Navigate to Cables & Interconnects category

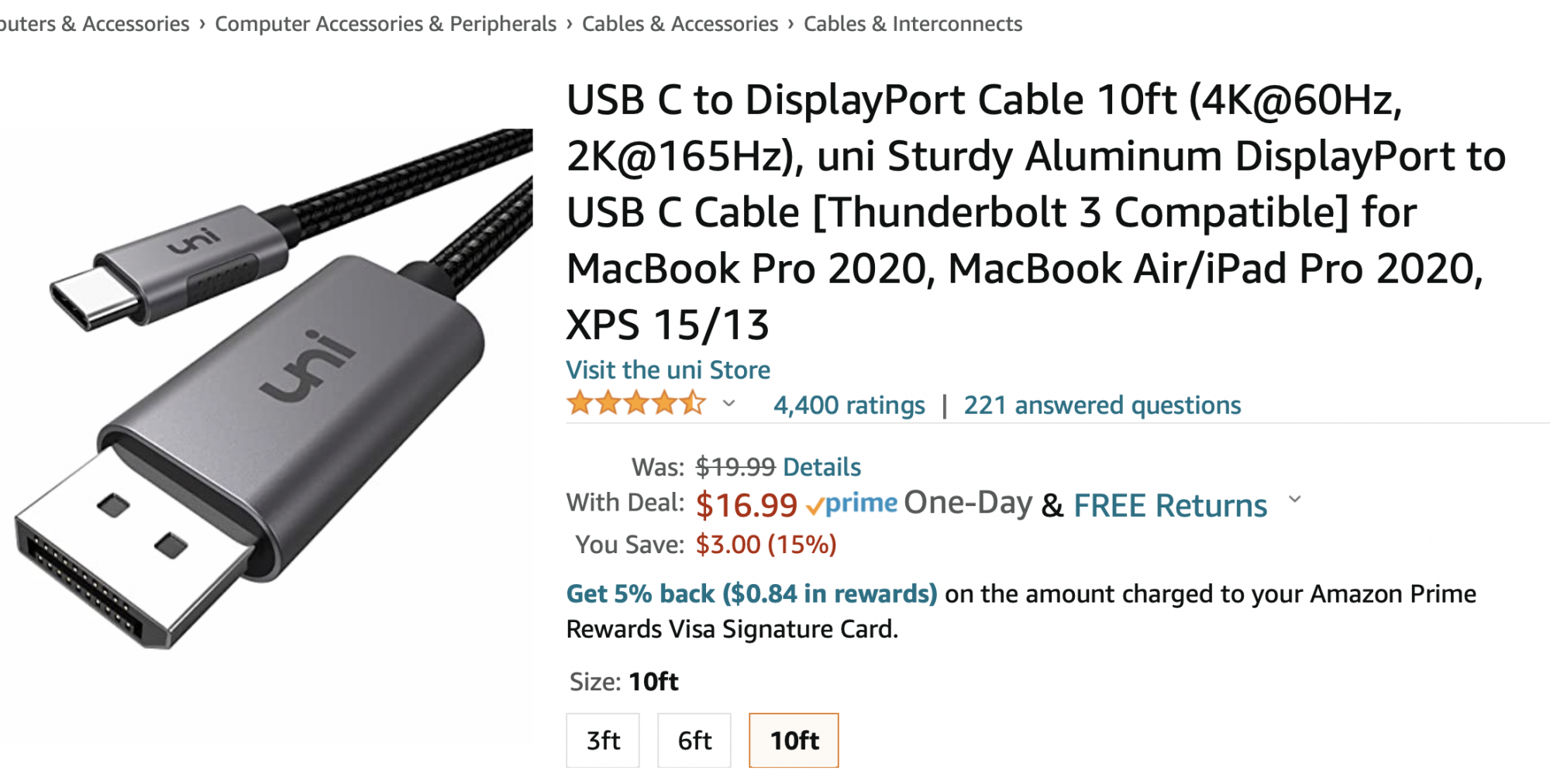click(913, 24)
